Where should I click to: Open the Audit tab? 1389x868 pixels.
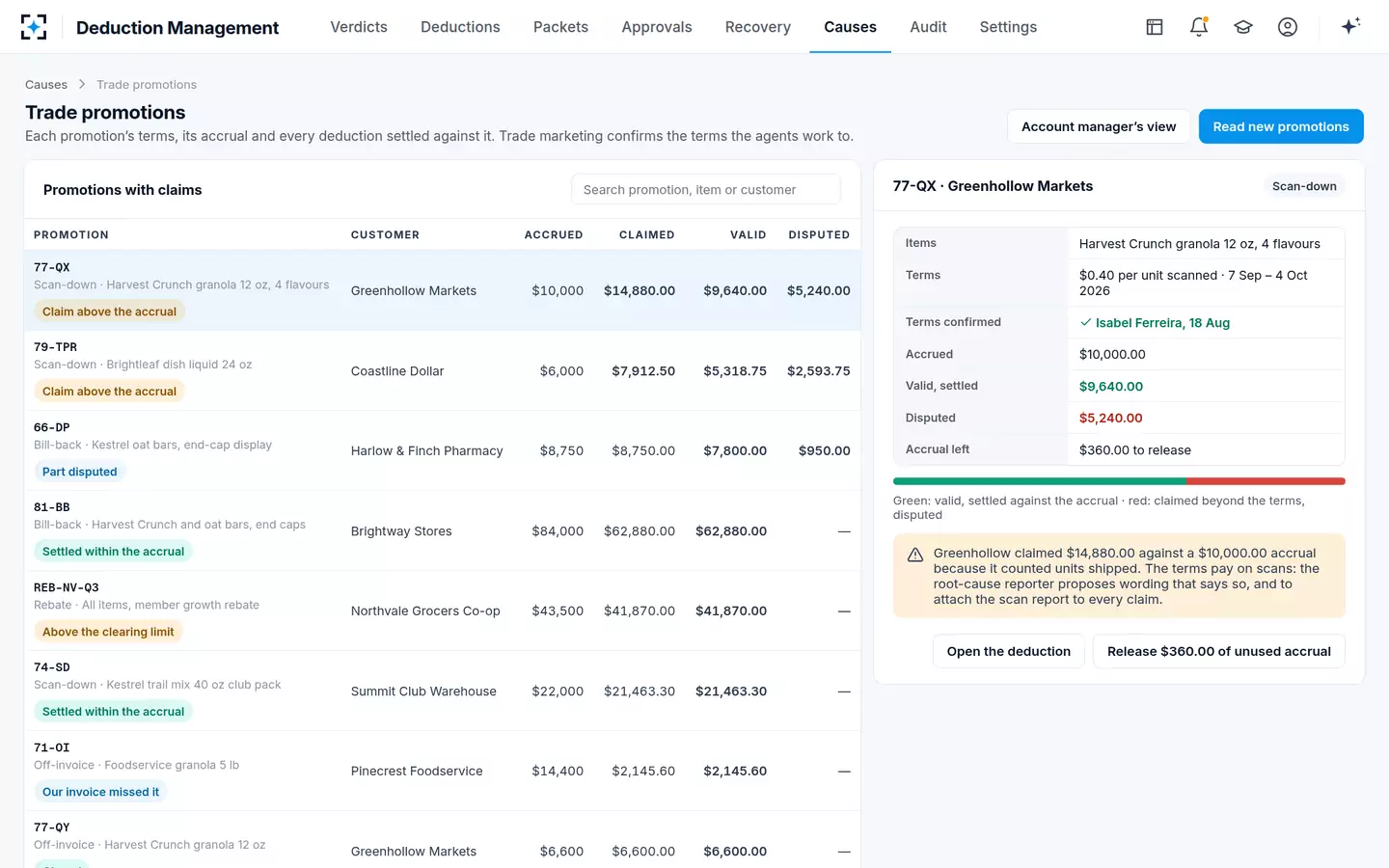928,27
